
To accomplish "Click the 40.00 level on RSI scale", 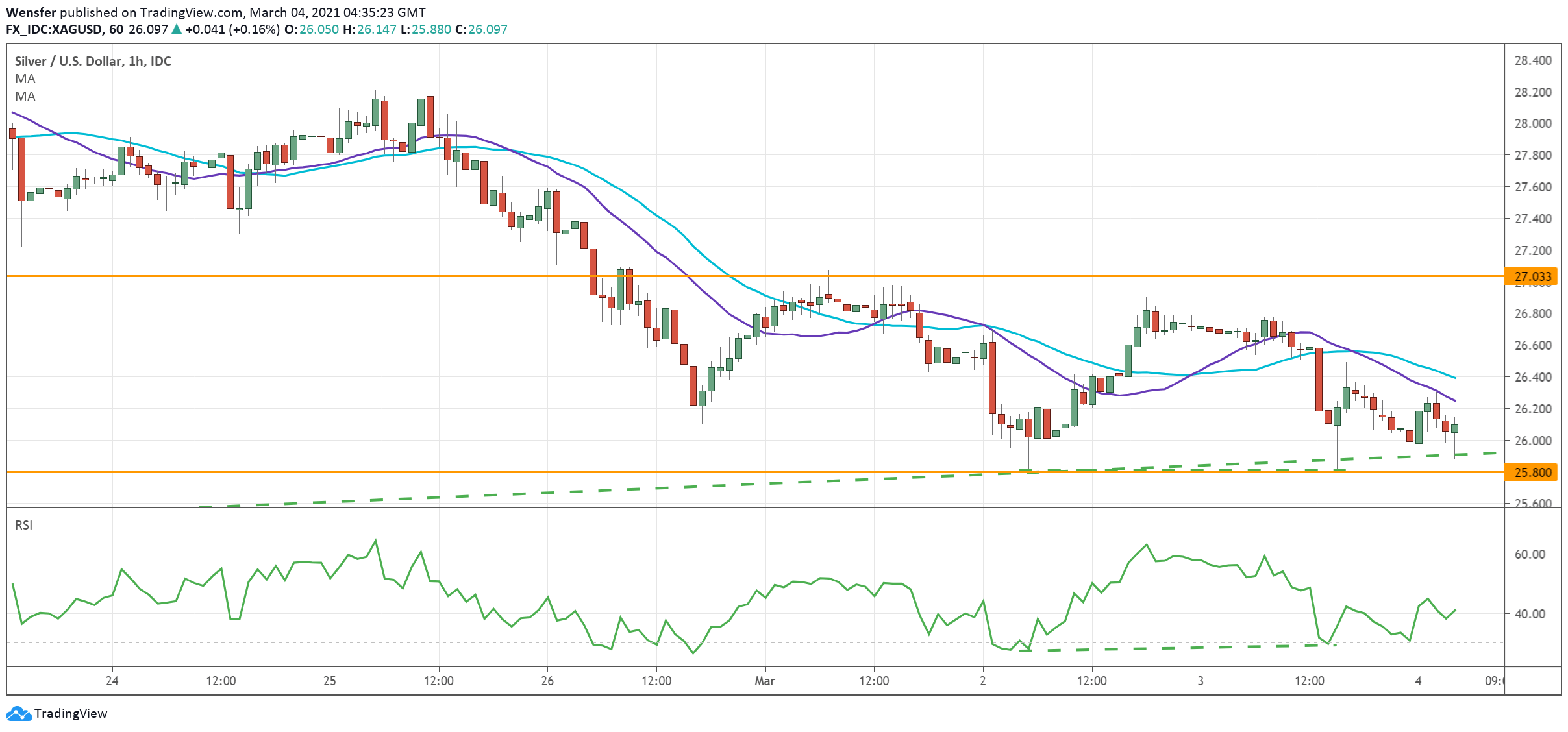I will click(x=1529, y=614).
